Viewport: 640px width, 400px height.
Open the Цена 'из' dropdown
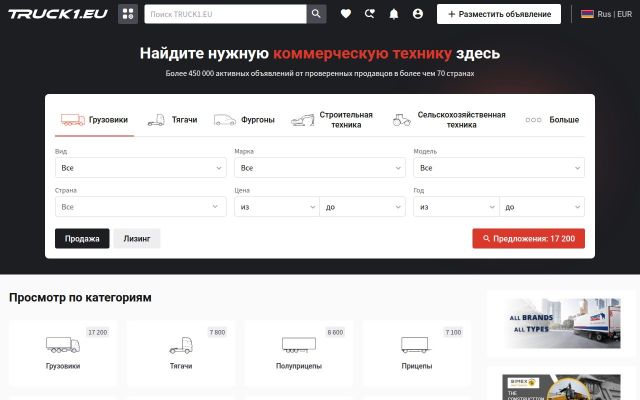pos(277,207)
